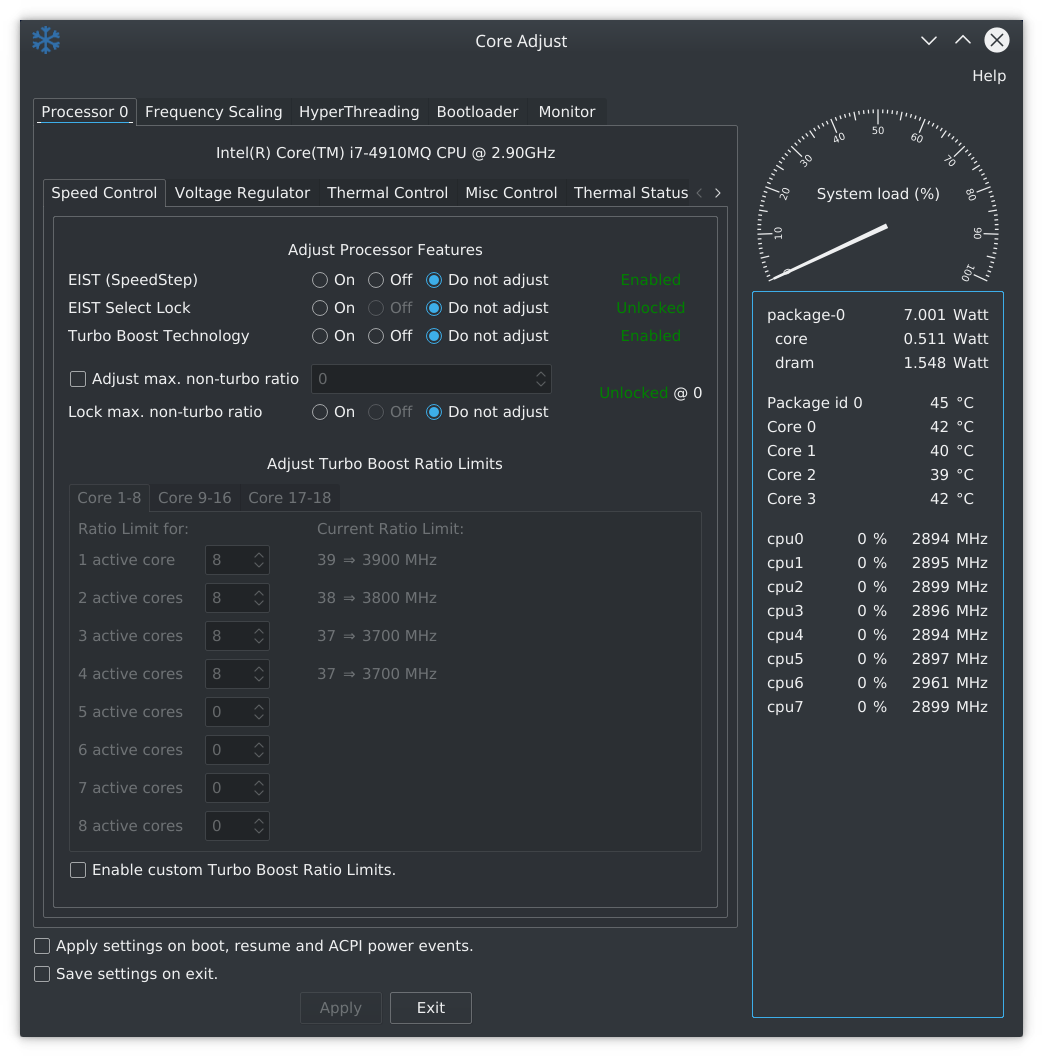The height and width of the screenshot is (1057, 1043).
Task: Check Save settings on exit
Action: (42, 974)
